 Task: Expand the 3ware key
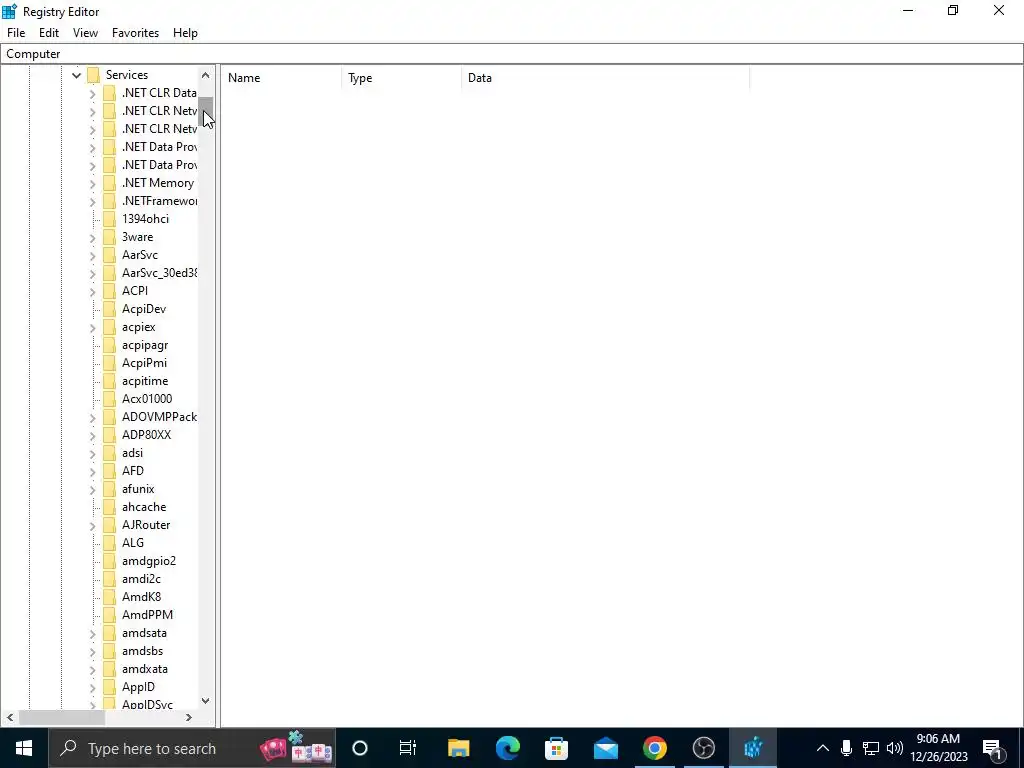tap(92, 238)
